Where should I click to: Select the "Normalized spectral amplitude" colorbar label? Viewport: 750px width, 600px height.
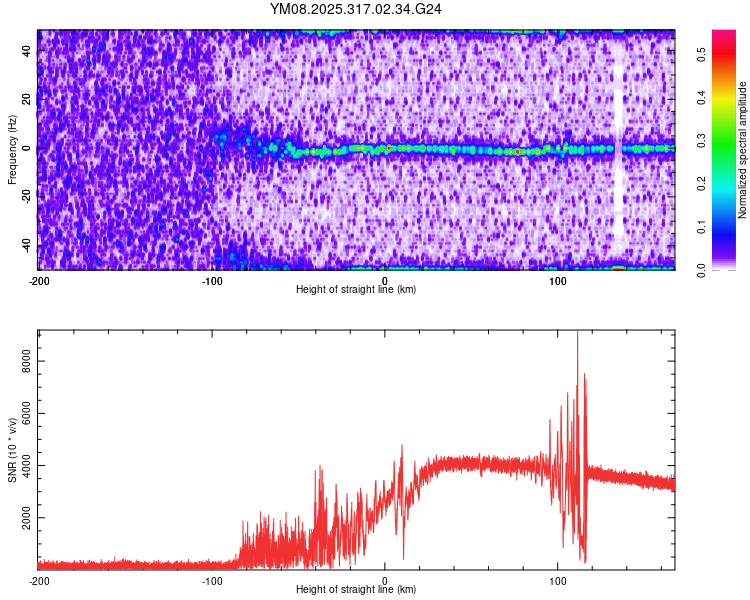coord(743,150)
